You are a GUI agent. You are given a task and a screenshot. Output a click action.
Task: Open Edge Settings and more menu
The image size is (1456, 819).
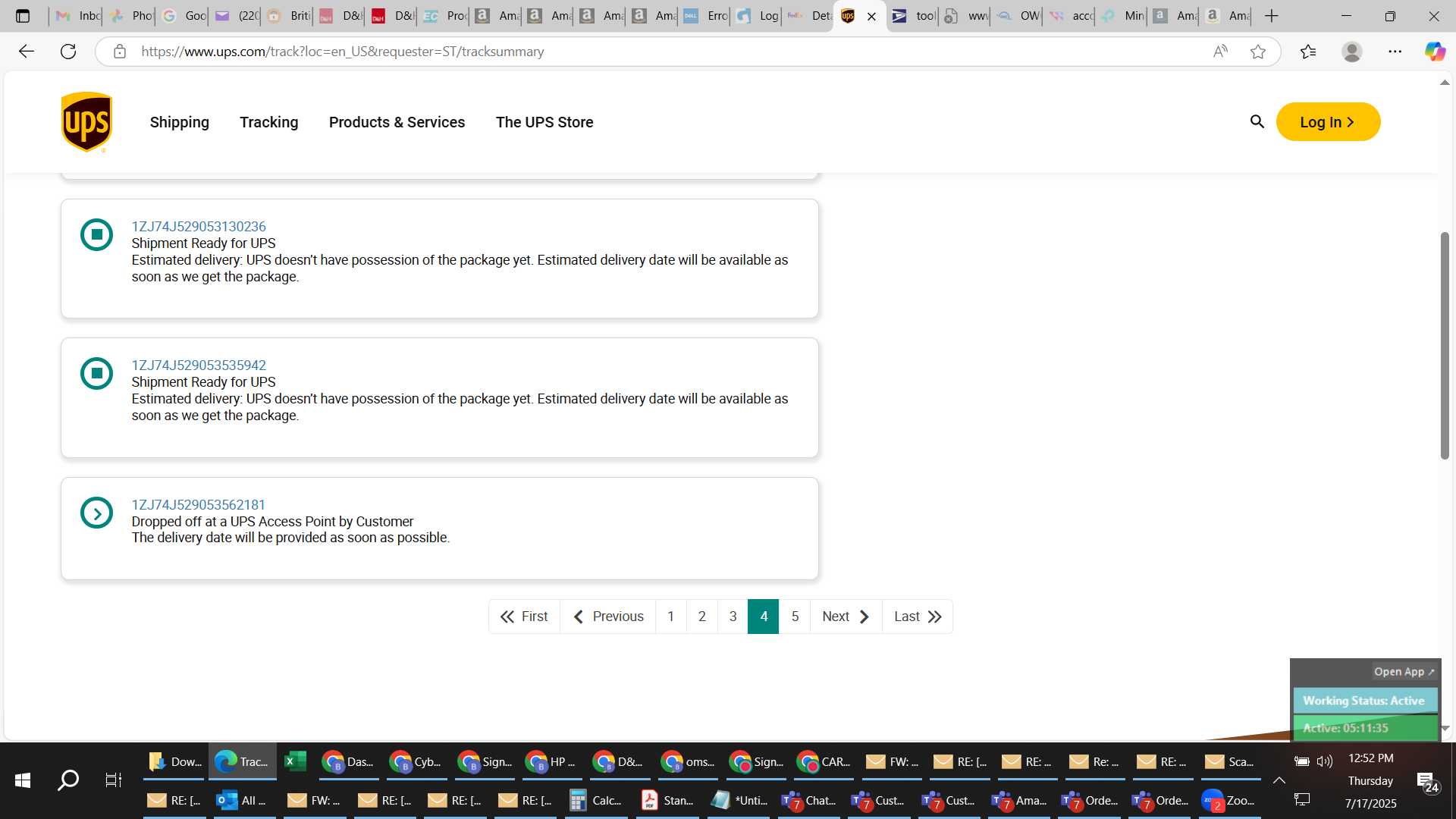[1395, 52]
